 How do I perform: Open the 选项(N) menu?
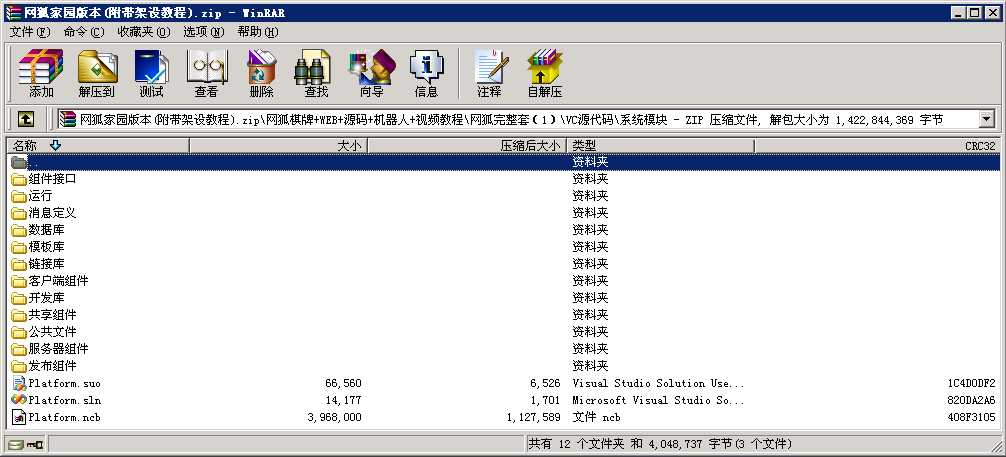point(203,31)
